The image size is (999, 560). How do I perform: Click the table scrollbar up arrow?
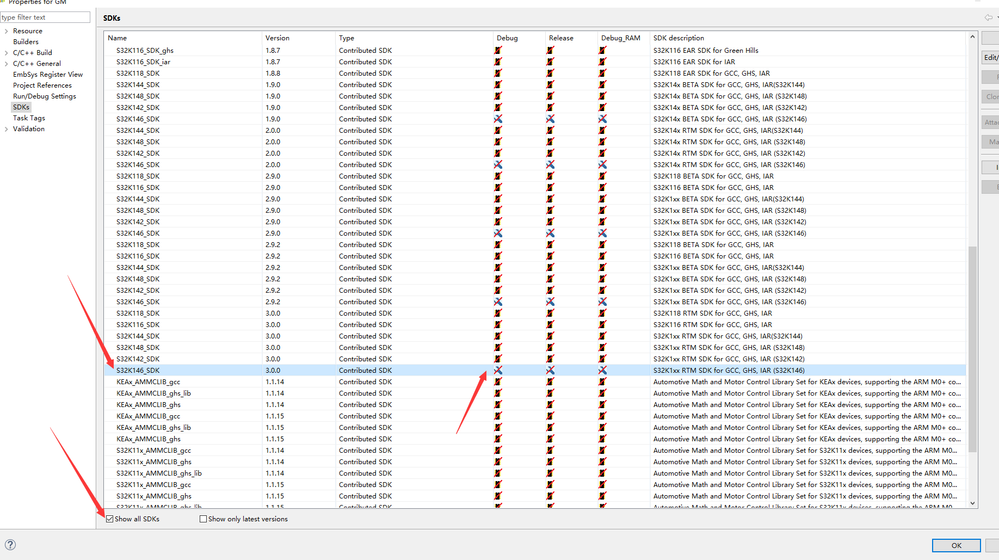pyautogui.click(x=972, y=37)
